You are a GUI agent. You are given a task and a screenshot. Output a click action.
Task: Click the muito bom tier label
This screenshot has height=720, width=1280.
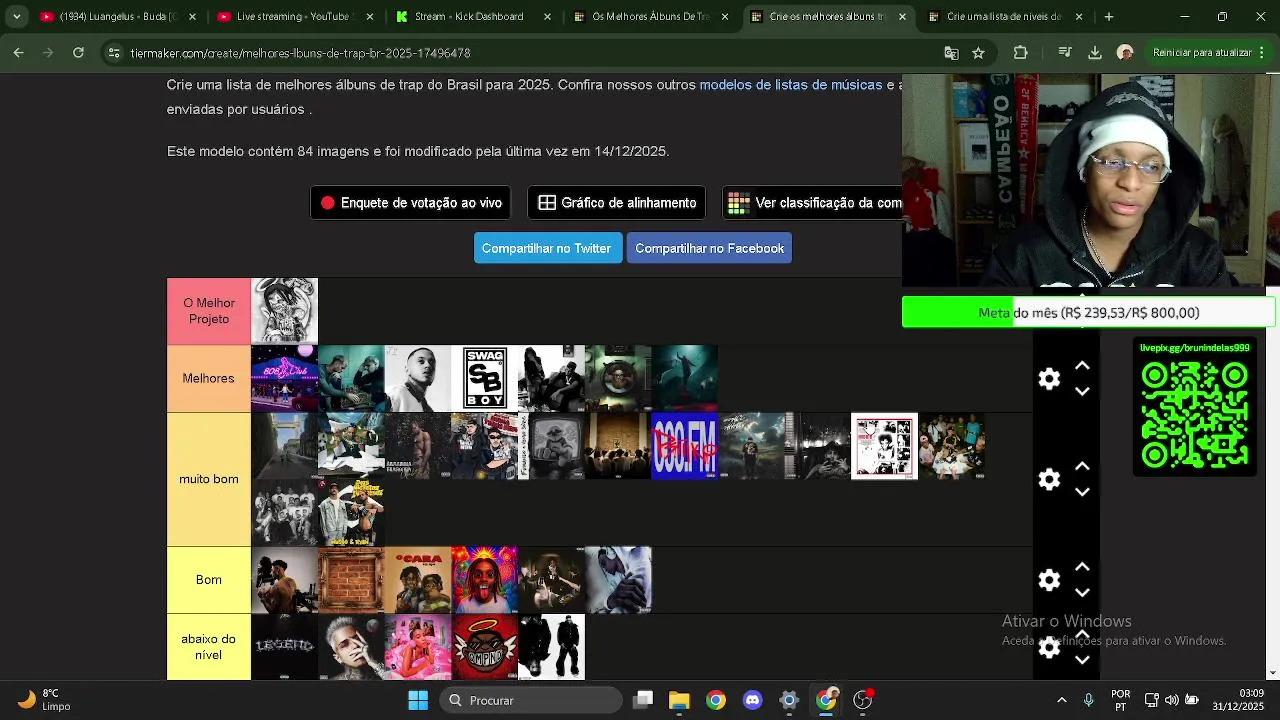point(209,479)
